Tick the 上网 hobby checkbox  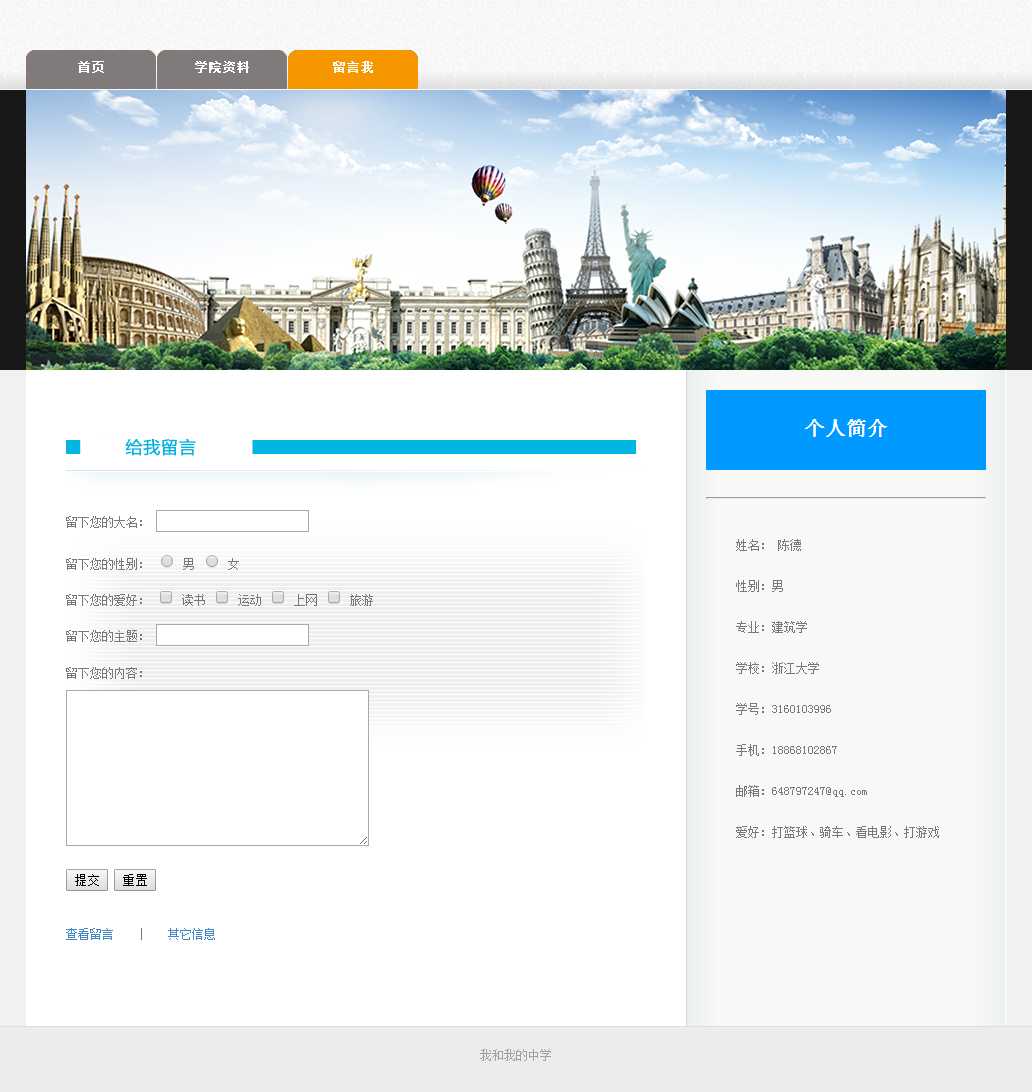[278, 598]
